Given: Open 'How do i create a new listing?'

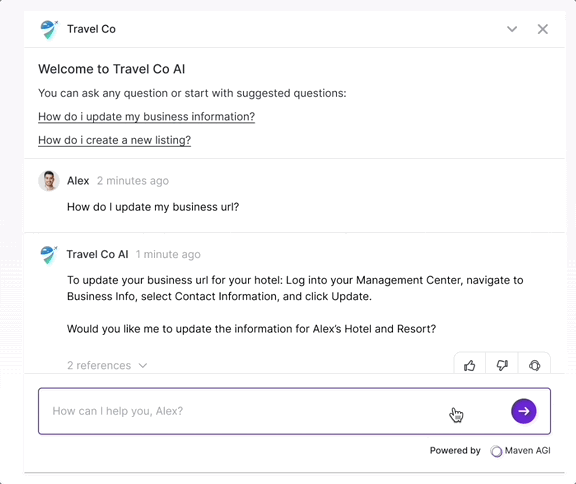Looking at the screenshot, I should [x=115, y=140].
